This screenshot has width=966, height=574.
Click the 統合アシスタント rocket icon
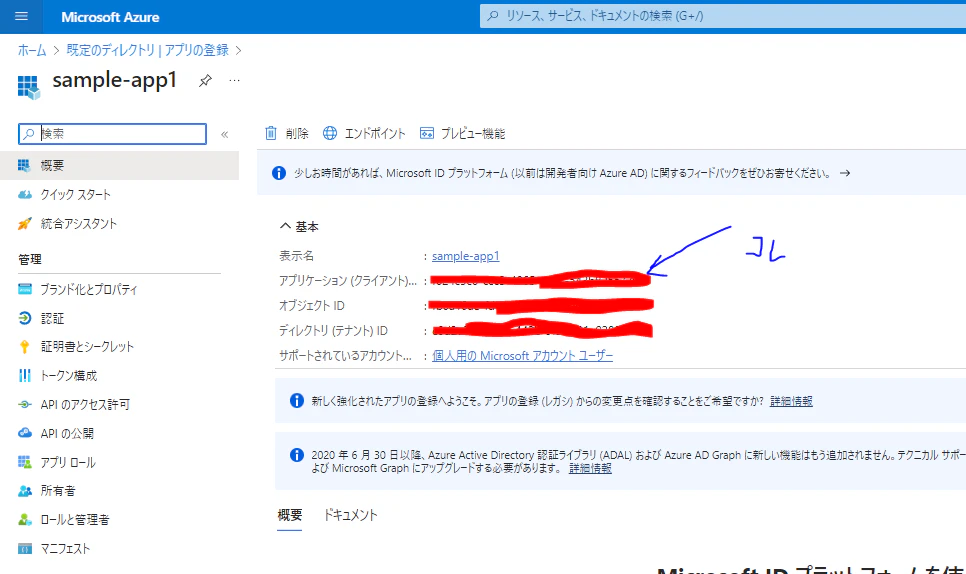tap(25, 224)
